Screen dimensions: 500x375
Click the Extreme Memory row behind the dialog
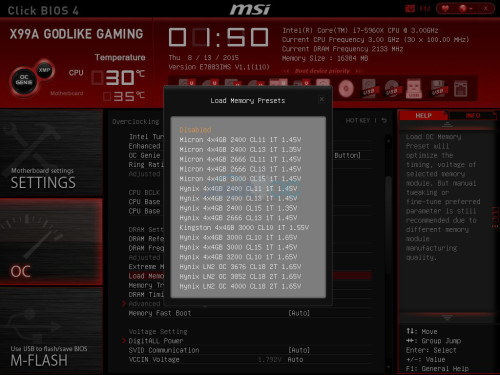tap(146, 267)
